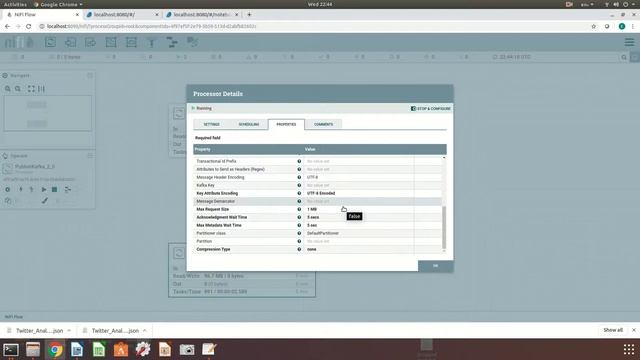
Task: Click OK to close Processor Details
Action: [436, 266]
